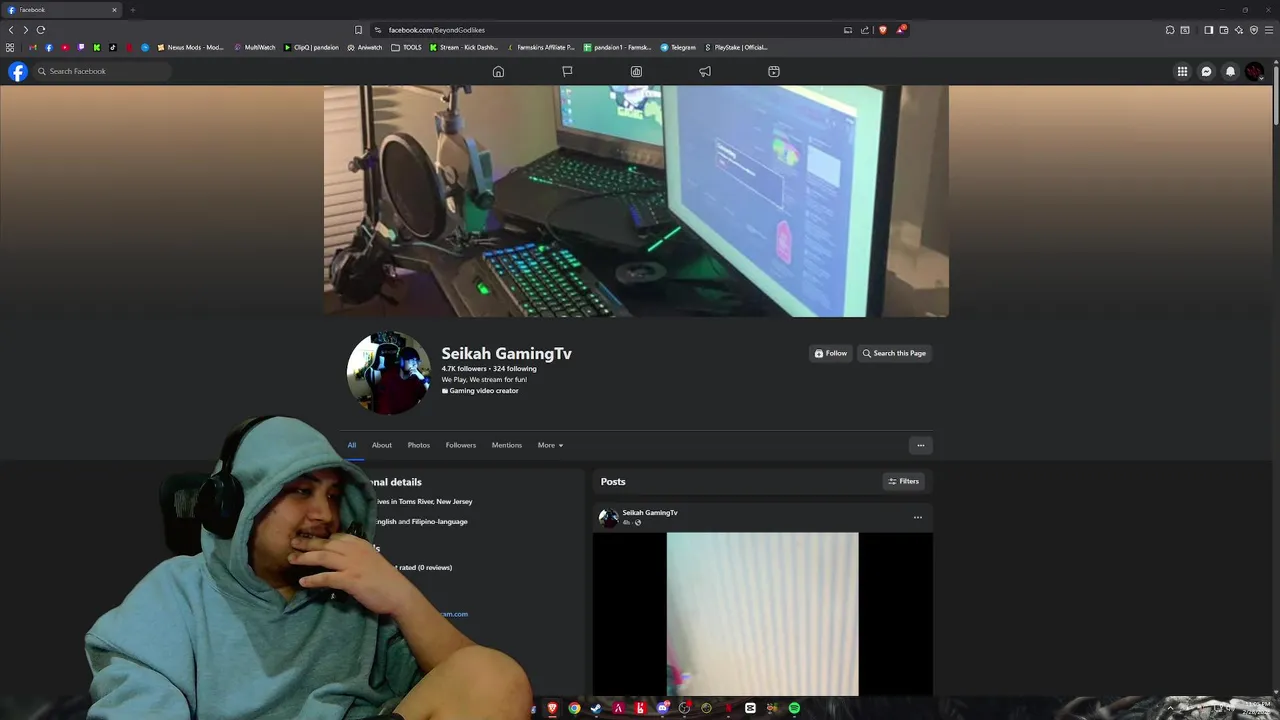Open the browser extensions puzzle icon
The height and width of the screenshot is (720, 1280).
1170,30
